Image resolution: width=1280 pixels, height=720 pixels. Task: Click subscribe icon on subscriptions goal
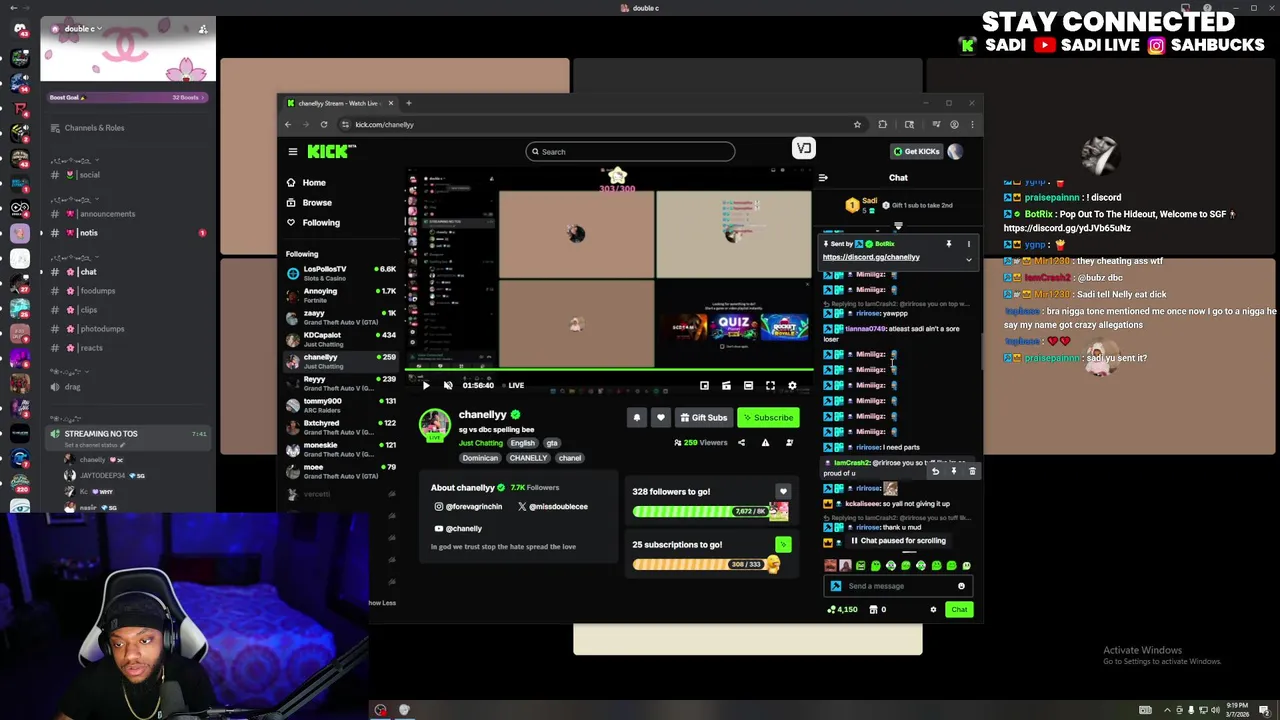point(783,545)
